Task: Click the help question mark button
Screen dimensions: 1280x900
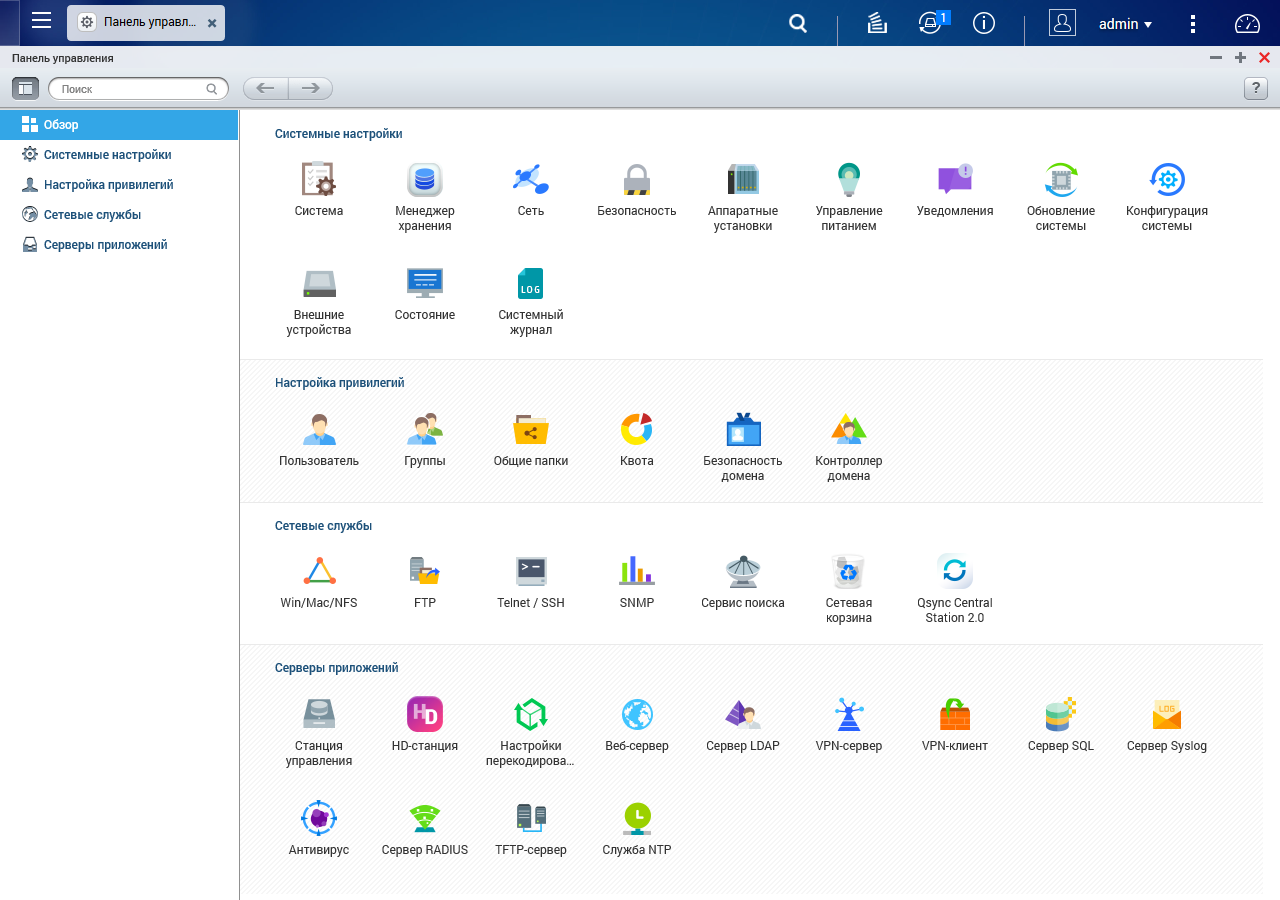Action: tap(1255, 89)
